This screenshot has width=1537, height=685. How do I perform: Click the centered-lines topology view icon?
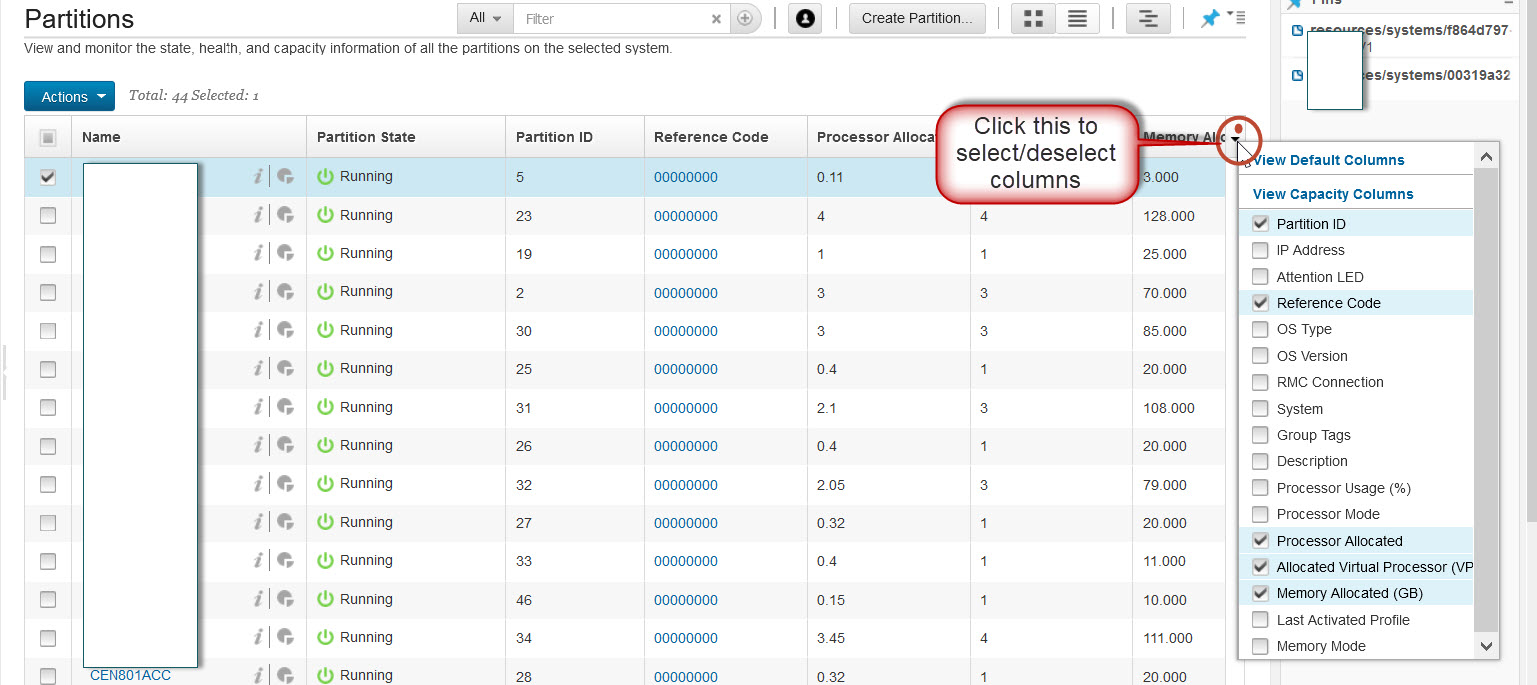click(x=1148, y=19)
